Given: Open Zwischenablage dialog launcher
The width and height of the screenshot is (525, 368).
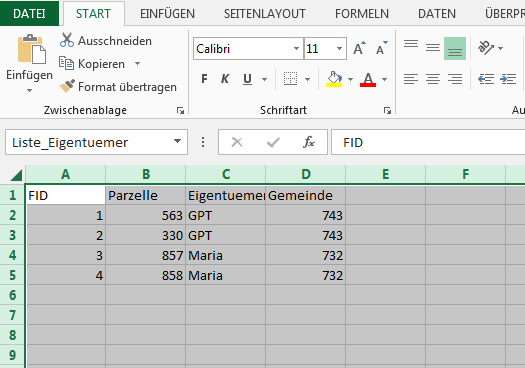Looking at the screenshot, I should pos(180,111).
